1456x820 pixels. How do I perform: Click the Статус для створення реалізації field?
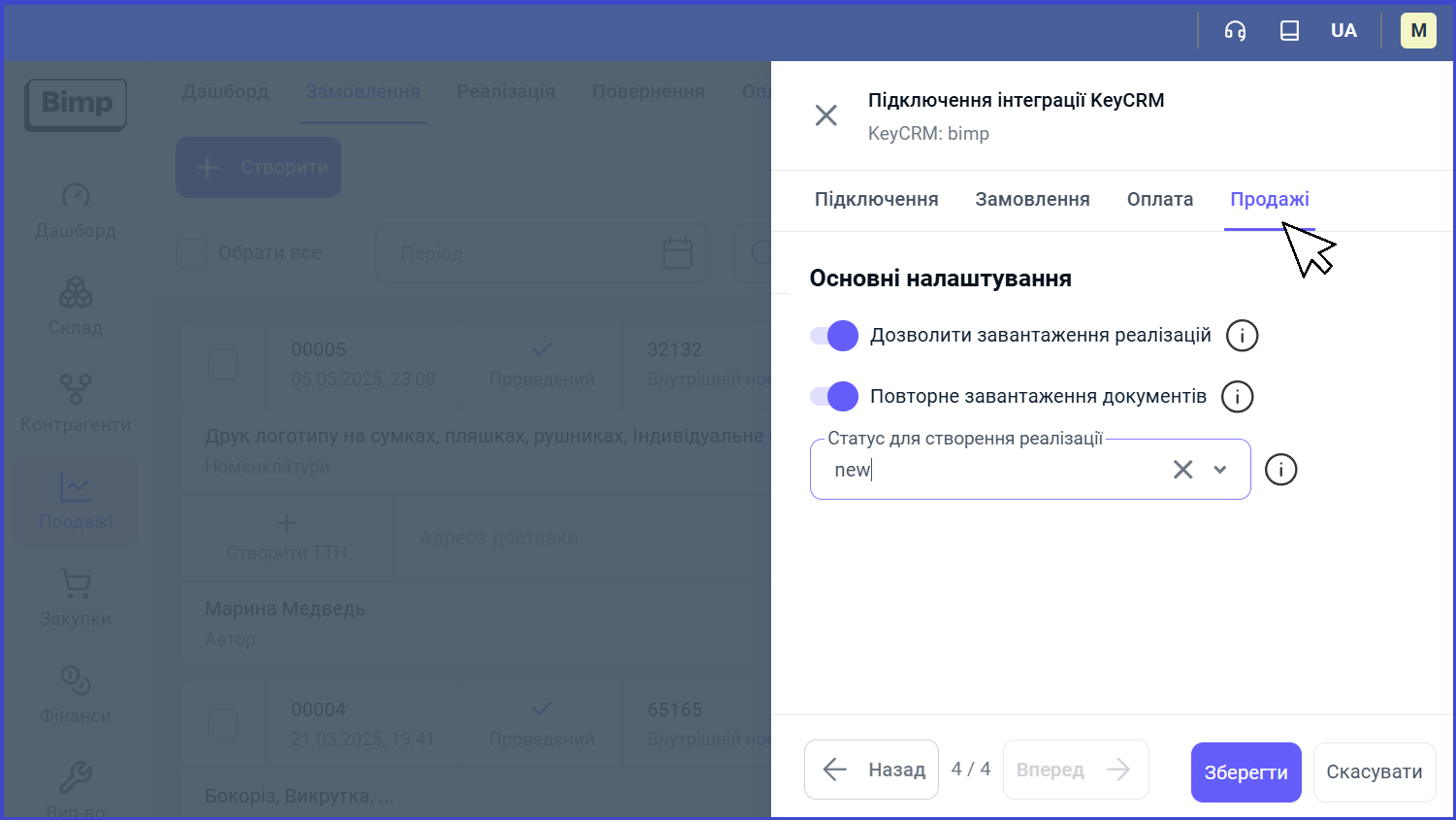click(1030, 470)
